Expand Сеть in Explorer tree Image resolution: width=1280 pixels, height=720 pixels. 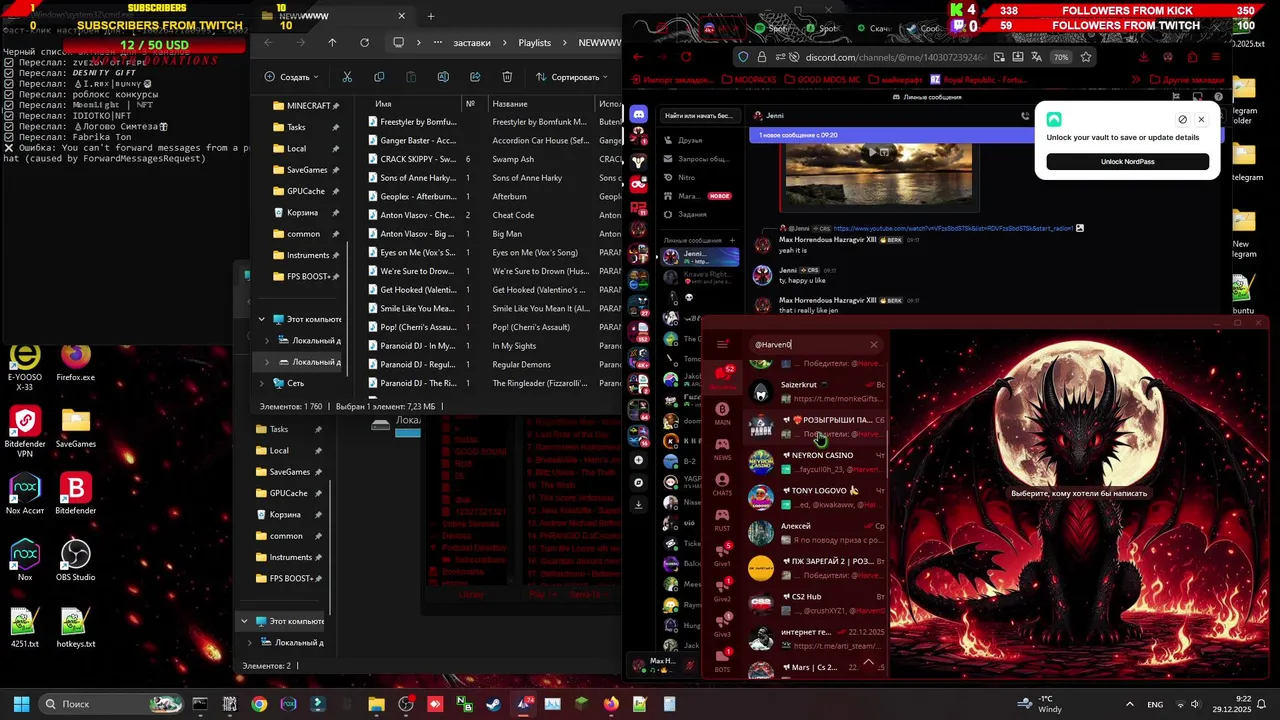pos(262,383)
